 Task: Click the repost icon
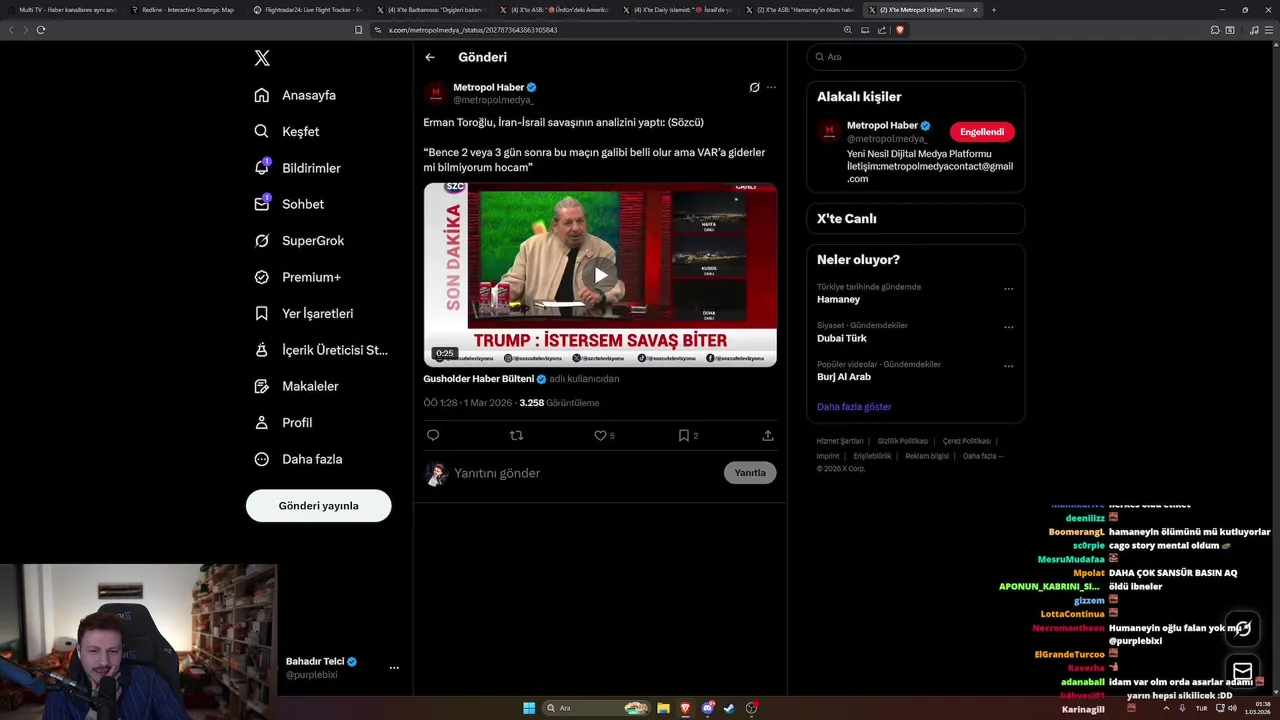pos(517,436)
